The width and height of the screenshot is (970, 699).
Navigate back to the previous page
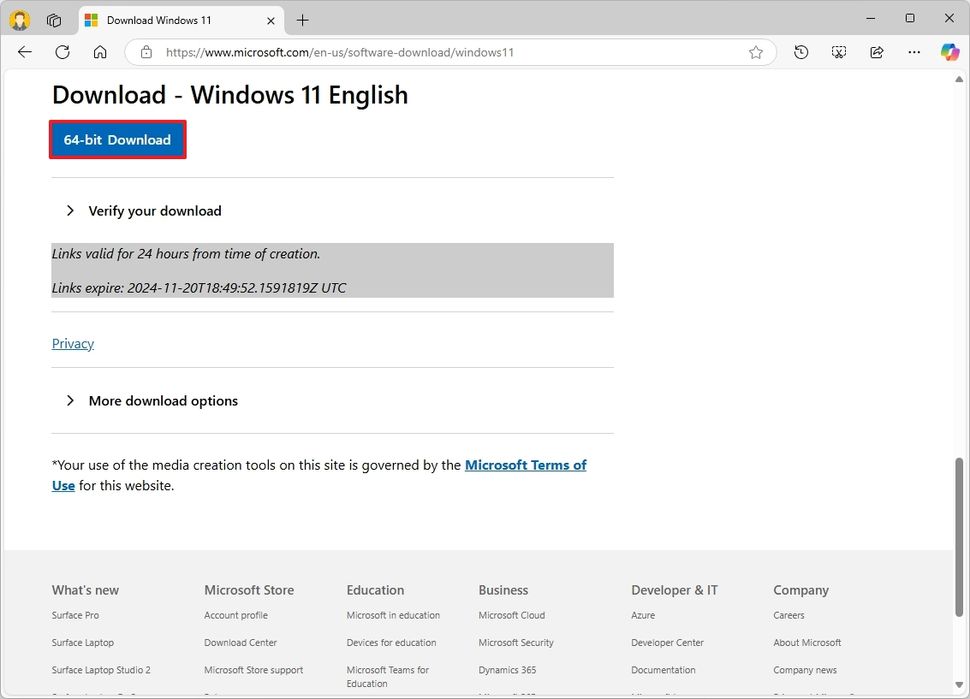coord(24,52)
